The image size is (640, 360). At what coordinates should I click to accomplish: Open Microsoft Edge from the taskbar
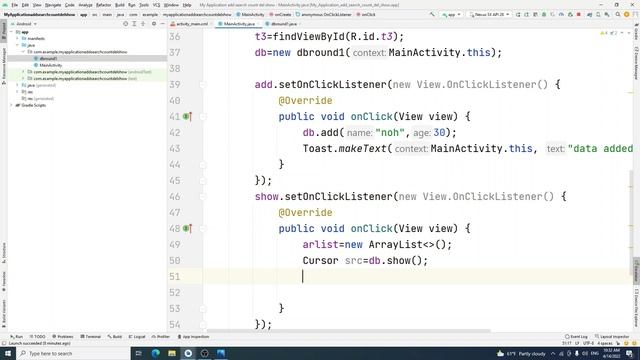(x=156, y=353)
